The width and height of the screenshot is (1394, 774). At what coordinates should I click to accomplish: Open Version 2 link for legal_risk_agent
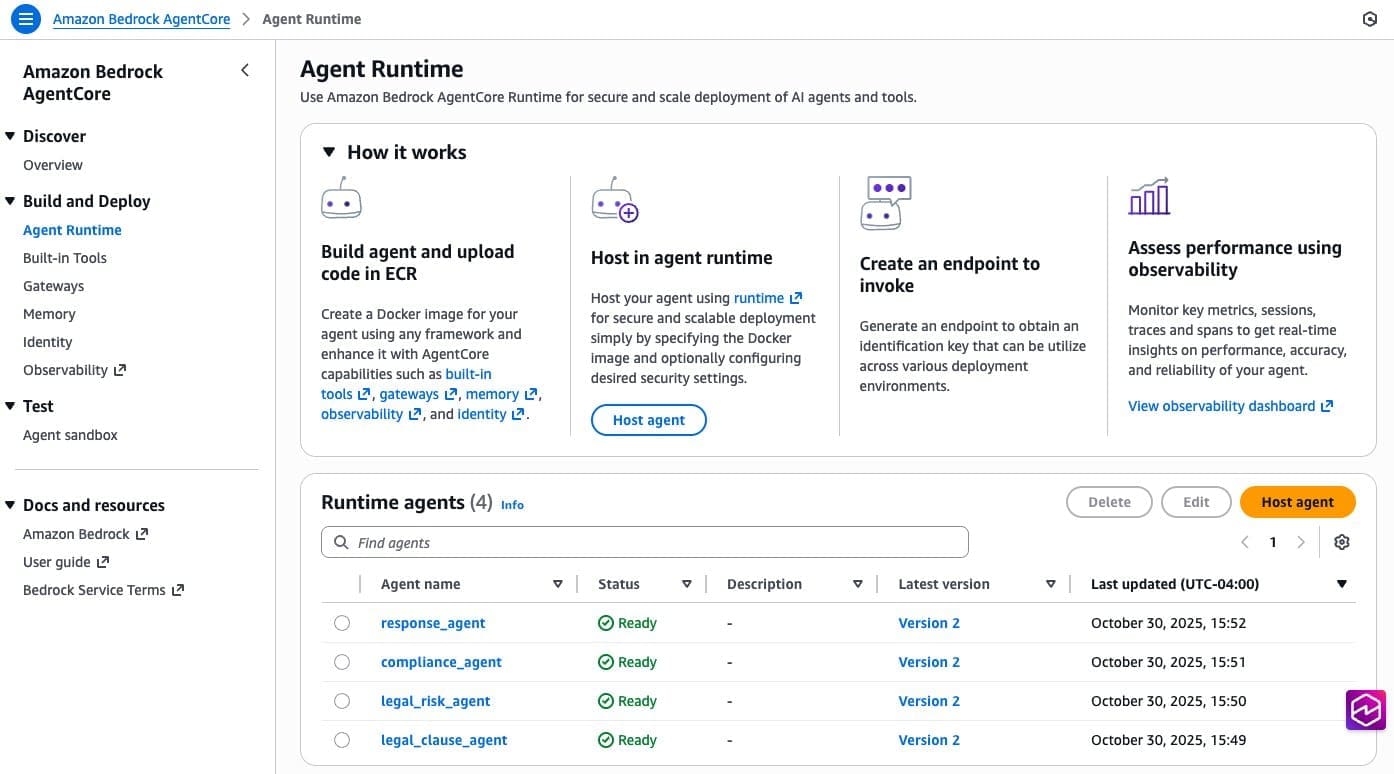coord(928,701)
